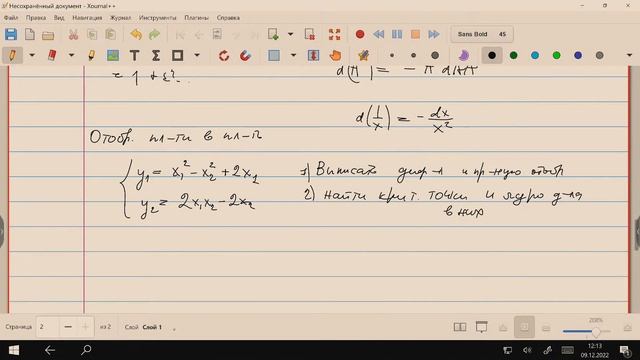
Task: Click the Insert new page icon
Action: tap(273, 34)
